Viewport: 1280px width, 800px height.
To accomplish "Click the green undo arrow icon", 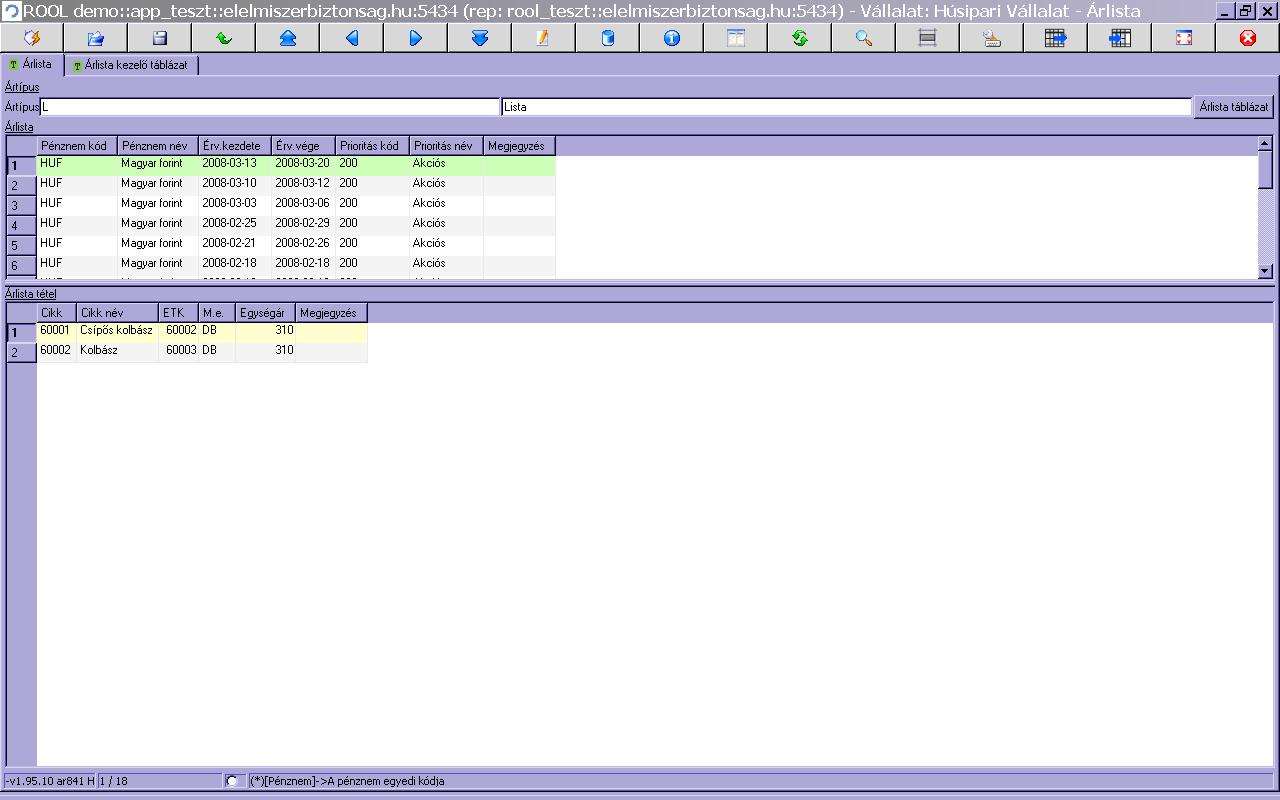I will (x=224, y=38).
